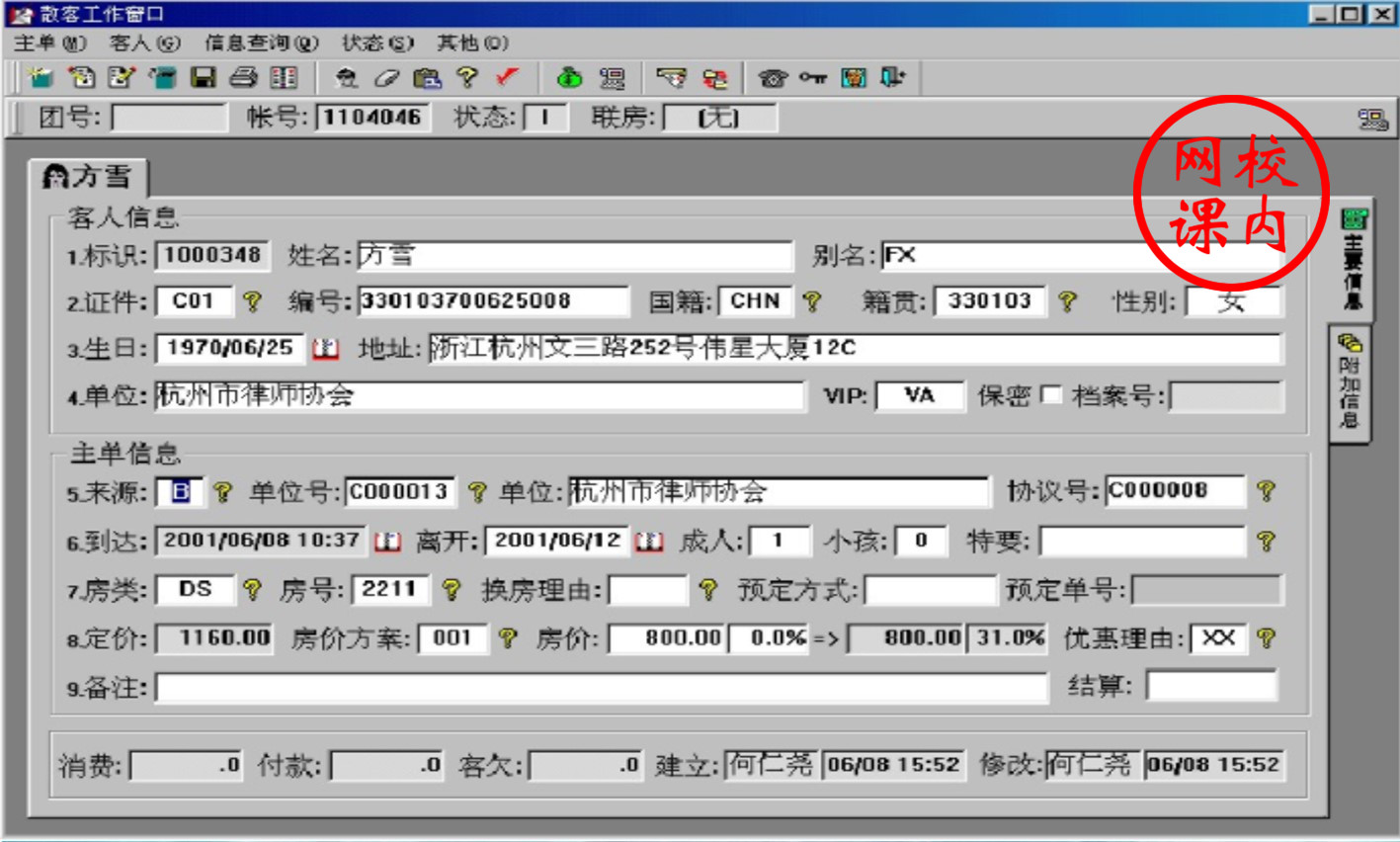Viewport: 1400px width, 842px height.
Task: Click the portrait picture toolbar icon
Action: 854,77
